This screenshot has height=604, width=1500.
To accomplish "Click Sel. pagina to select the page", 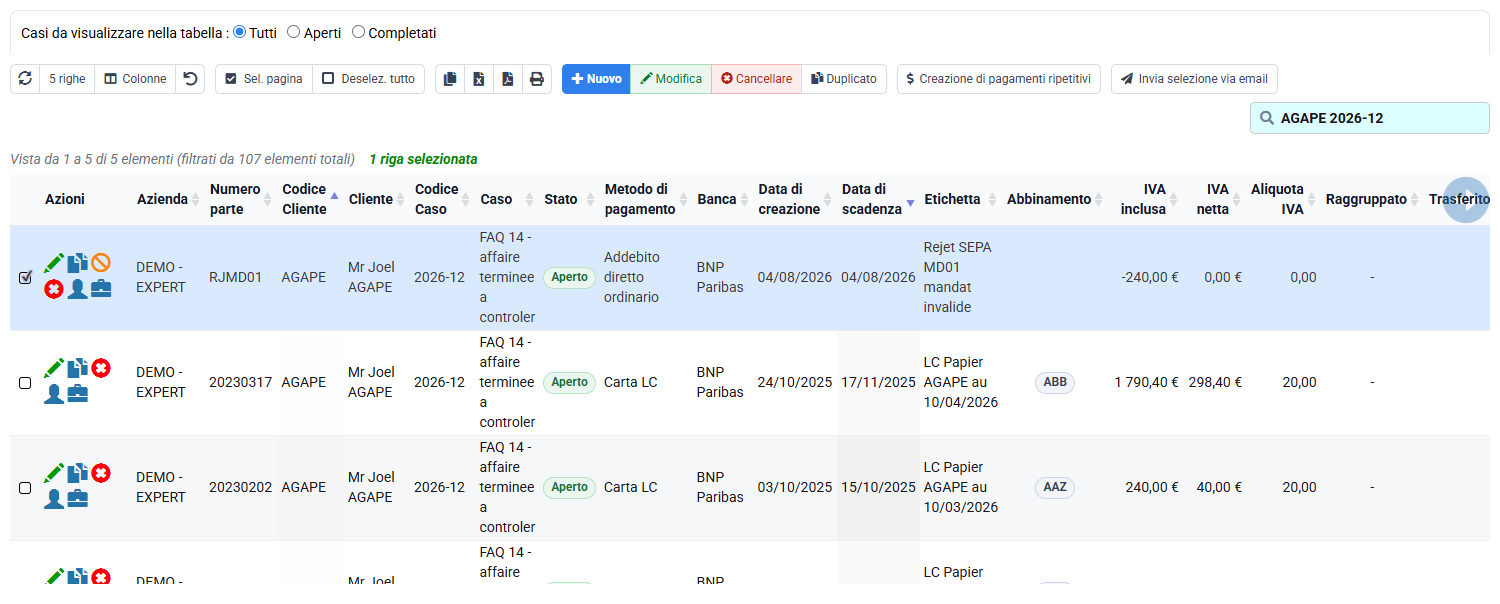I will click(264, 79).
